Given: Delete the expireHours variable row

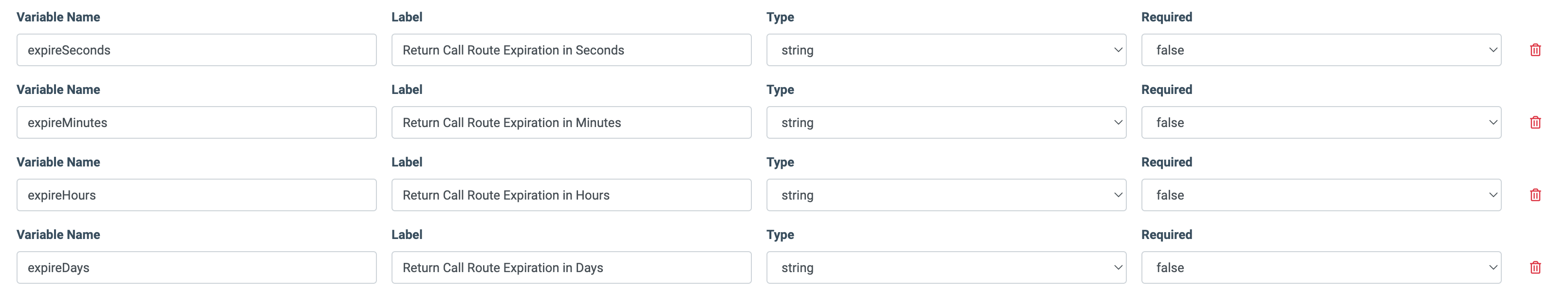Looking at the screenshot, I should [1534, 195].
